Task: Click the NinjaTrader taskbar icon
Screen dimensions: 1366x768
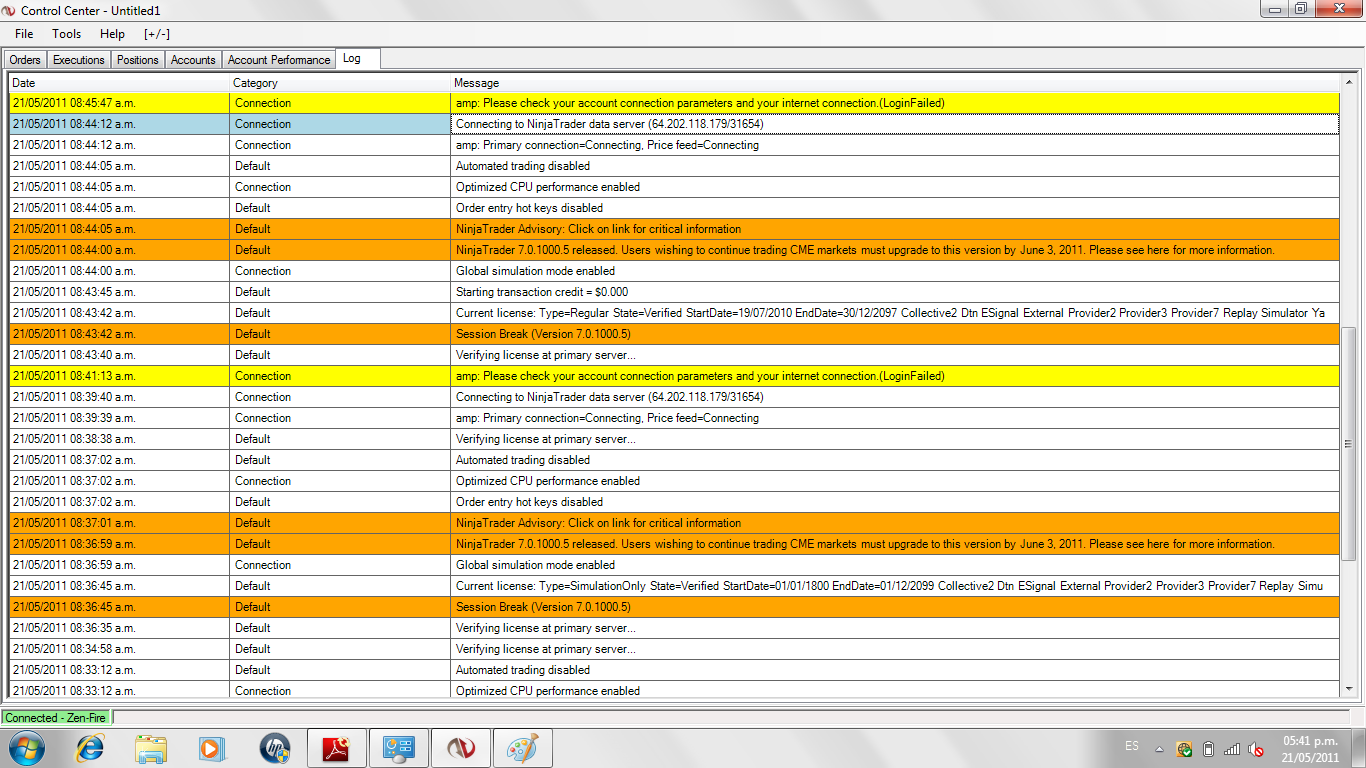Action: (x=461, y=748)
